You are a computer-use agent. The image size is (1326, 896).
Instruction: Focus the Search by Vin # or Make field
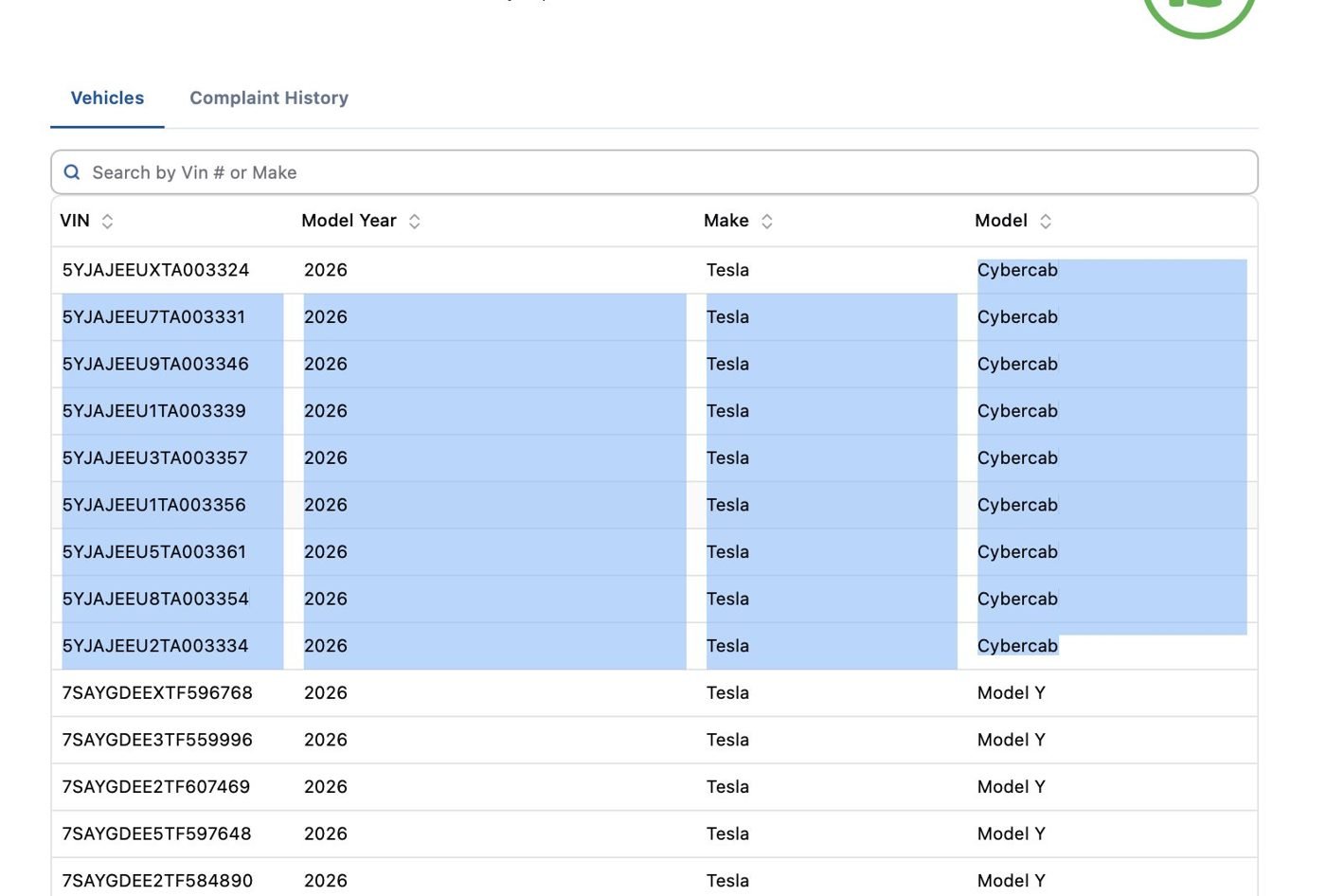654,172
